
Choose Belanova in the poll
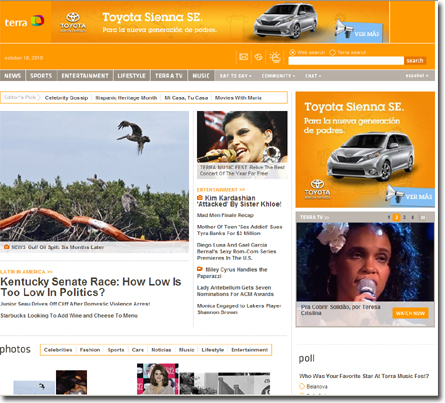pos(302,386)
